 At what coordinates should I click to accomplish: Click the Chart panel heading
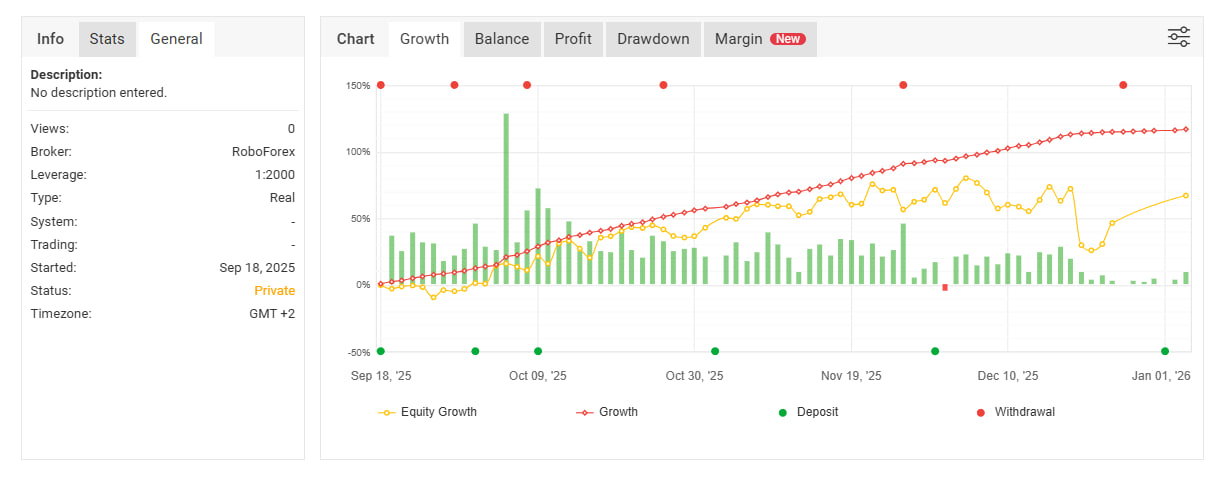click(355, 39)
